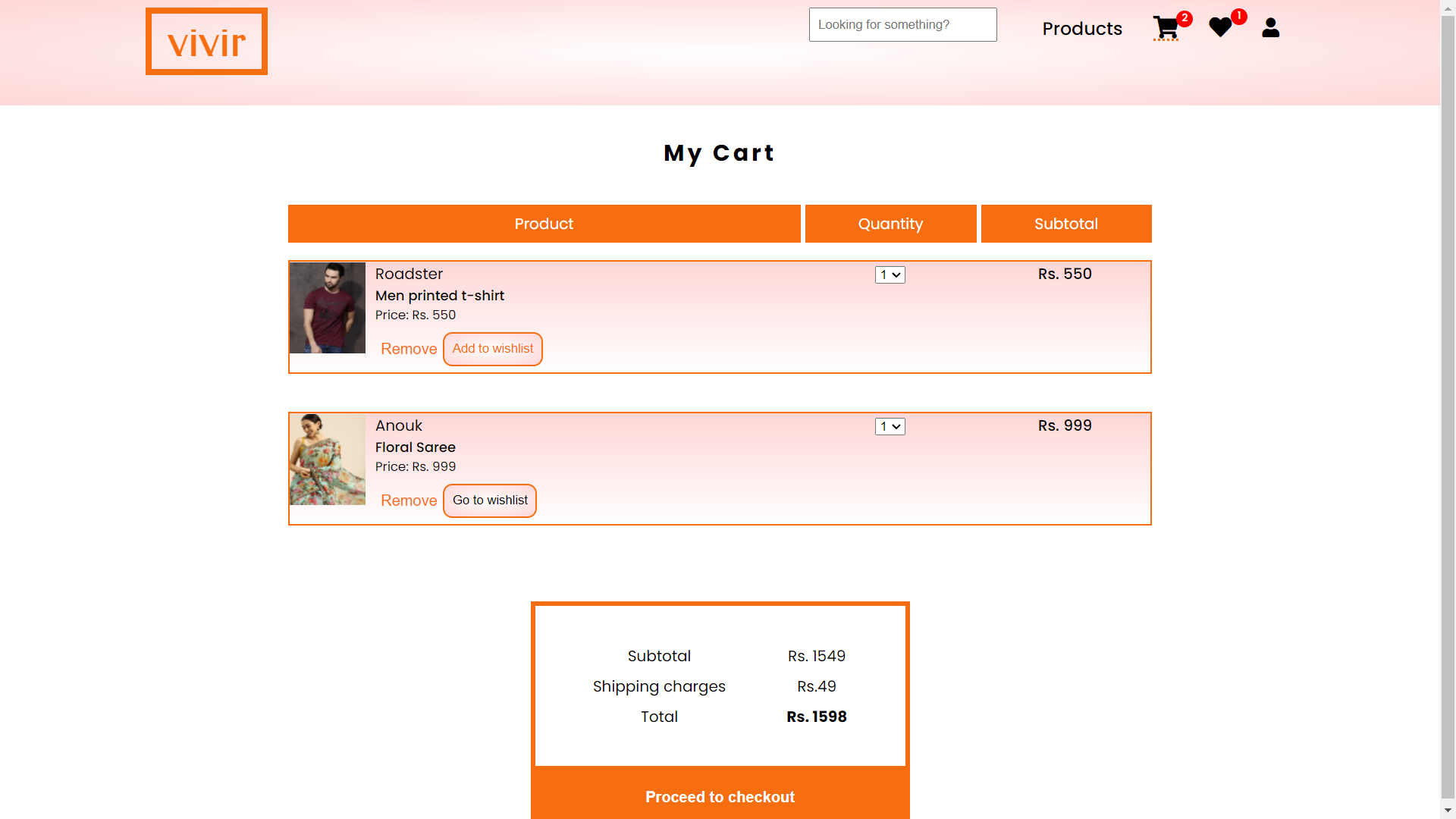The width and height of the screenshot is (1456, 819).
Task: Open the wishlist heart icon
Action: [1219, 28]
